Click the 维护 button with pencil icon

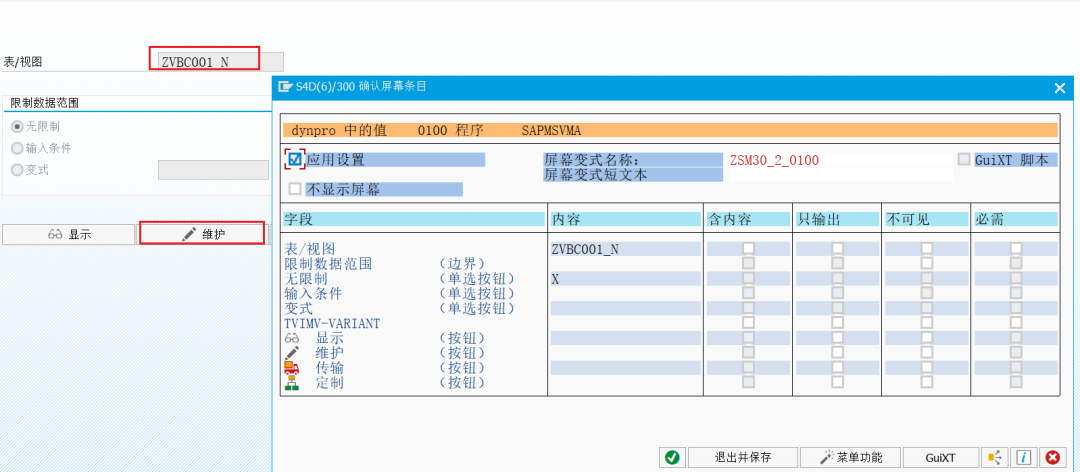point(202,234)
